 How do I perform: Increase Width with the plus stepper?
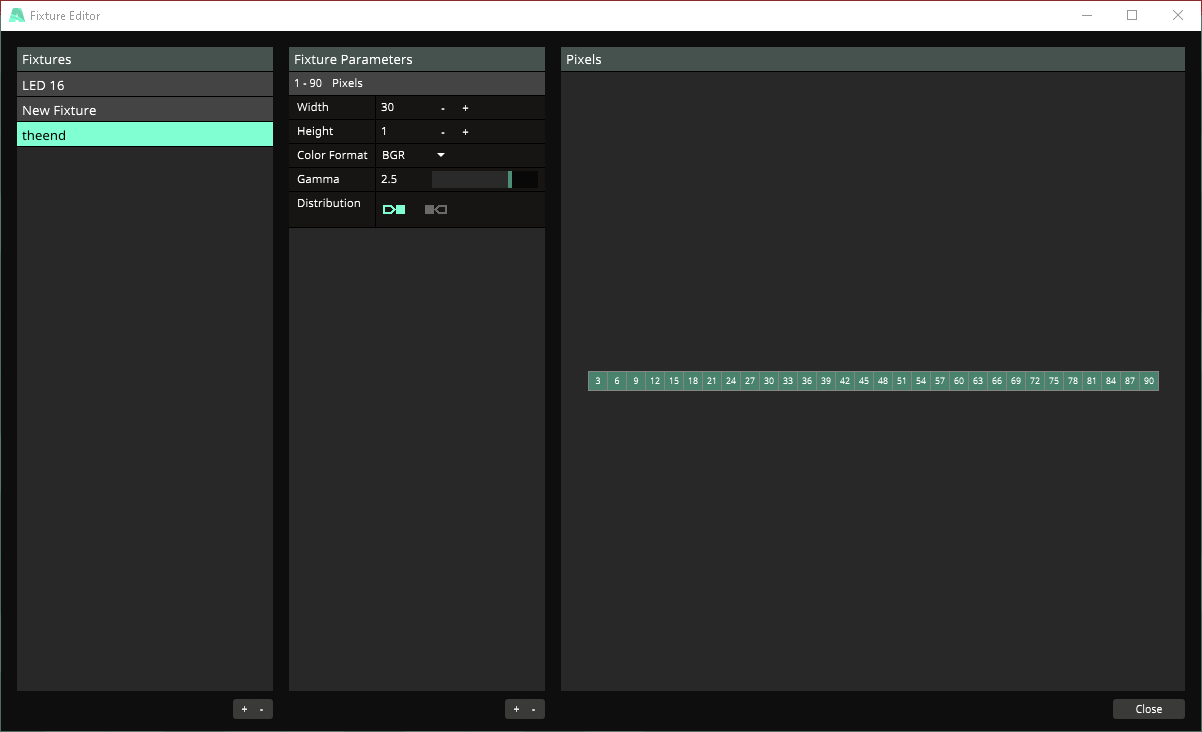coord(465,108)
